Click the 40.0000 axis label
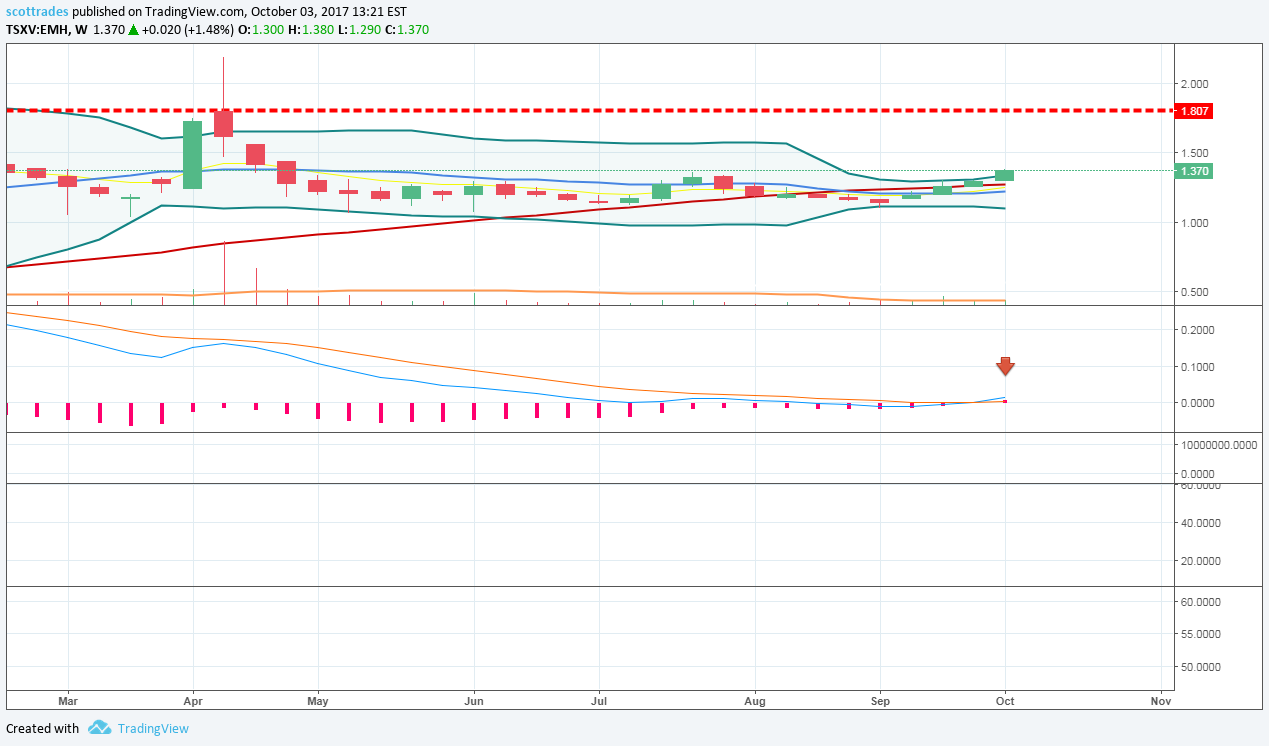The image size is (1269, 746). (x=1201, y=523)
